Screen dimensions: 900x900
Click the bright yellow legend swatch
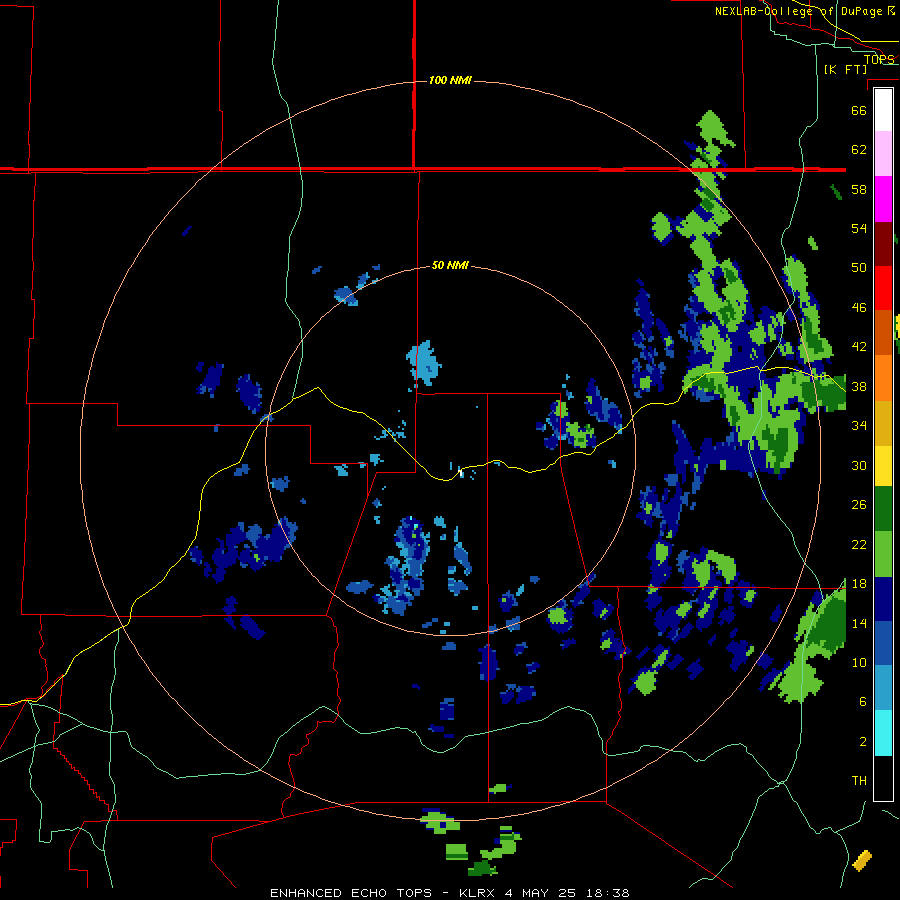883,465
